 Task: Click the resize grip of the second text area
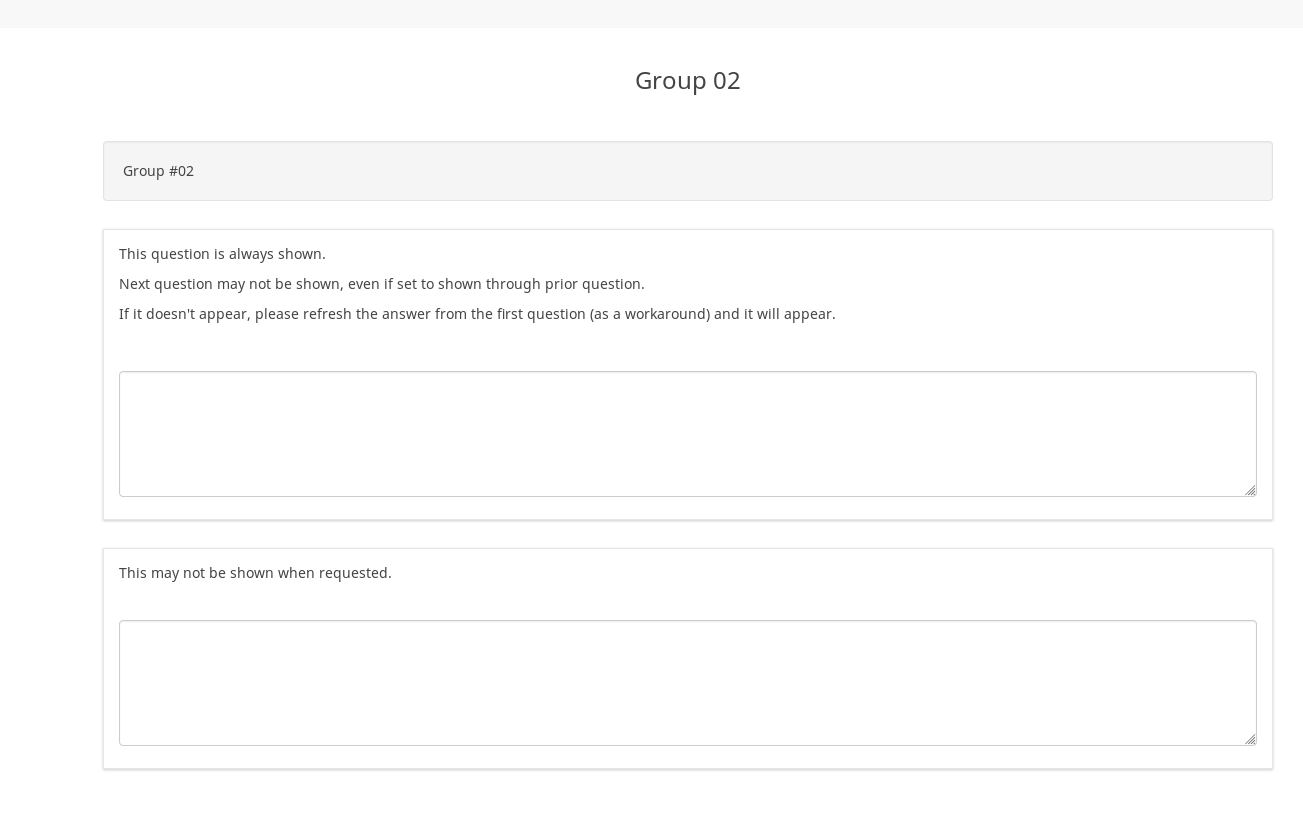[1250, 739]
